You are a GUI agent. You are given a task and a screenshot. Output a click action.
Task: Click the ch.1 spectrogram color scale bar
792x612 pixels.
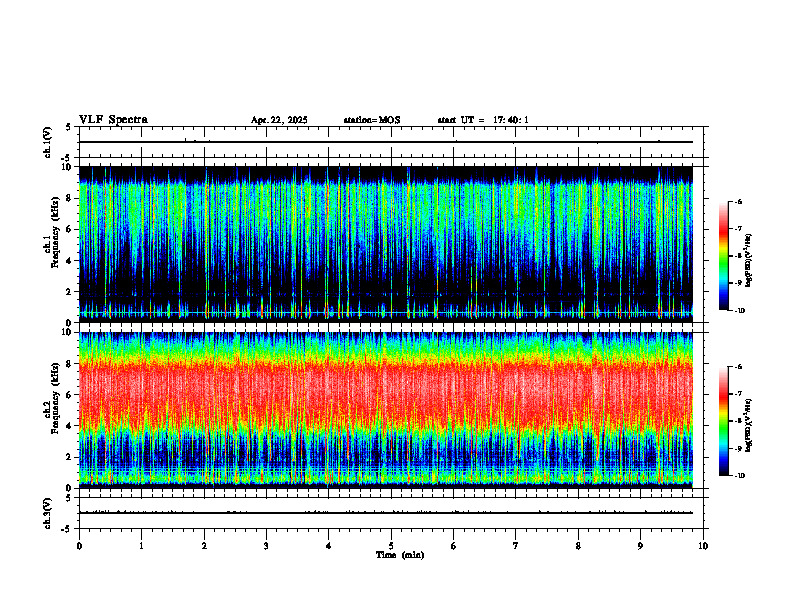click(723, 256)
